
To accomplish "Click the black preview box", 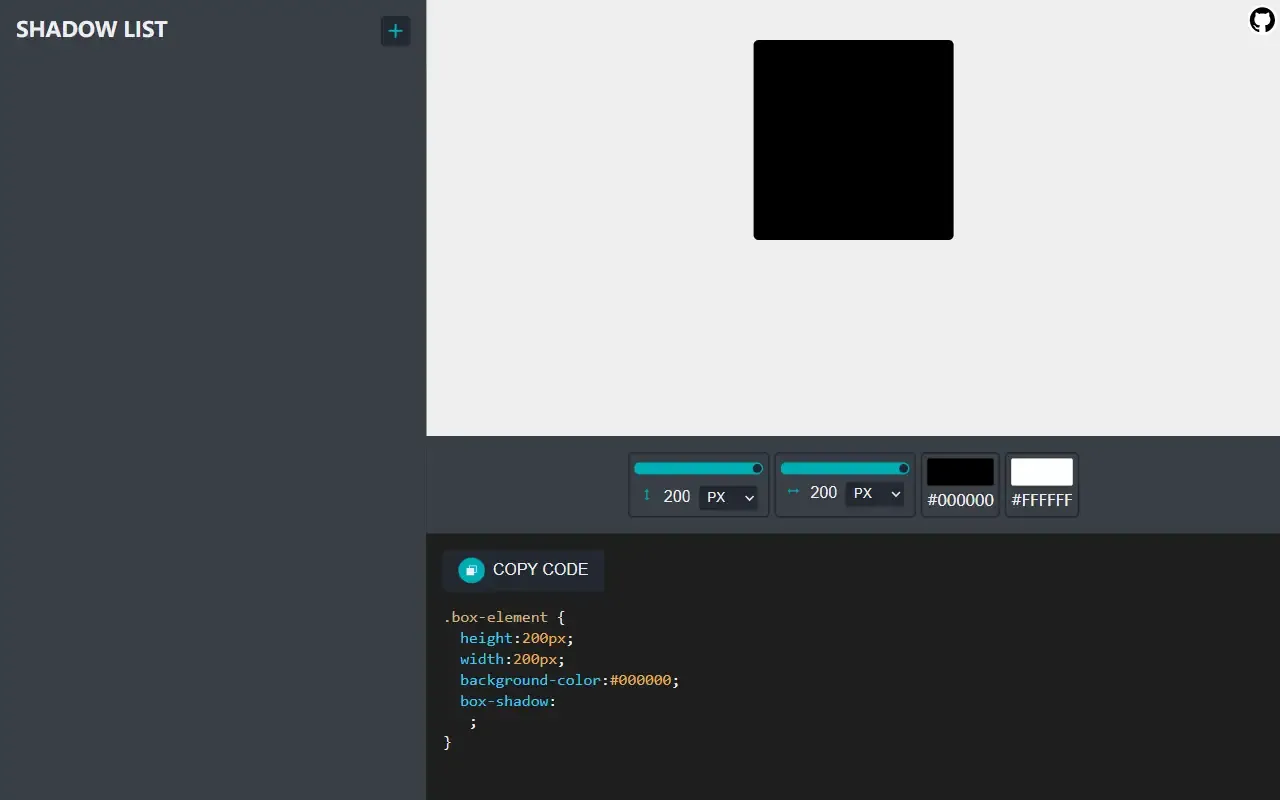I will click(853, 140).
